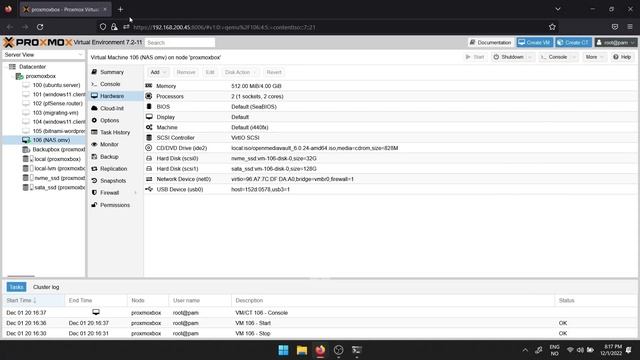This screenshot has height=360, width=640.
Task: Click the Replication icon
Action: point(94,169)
